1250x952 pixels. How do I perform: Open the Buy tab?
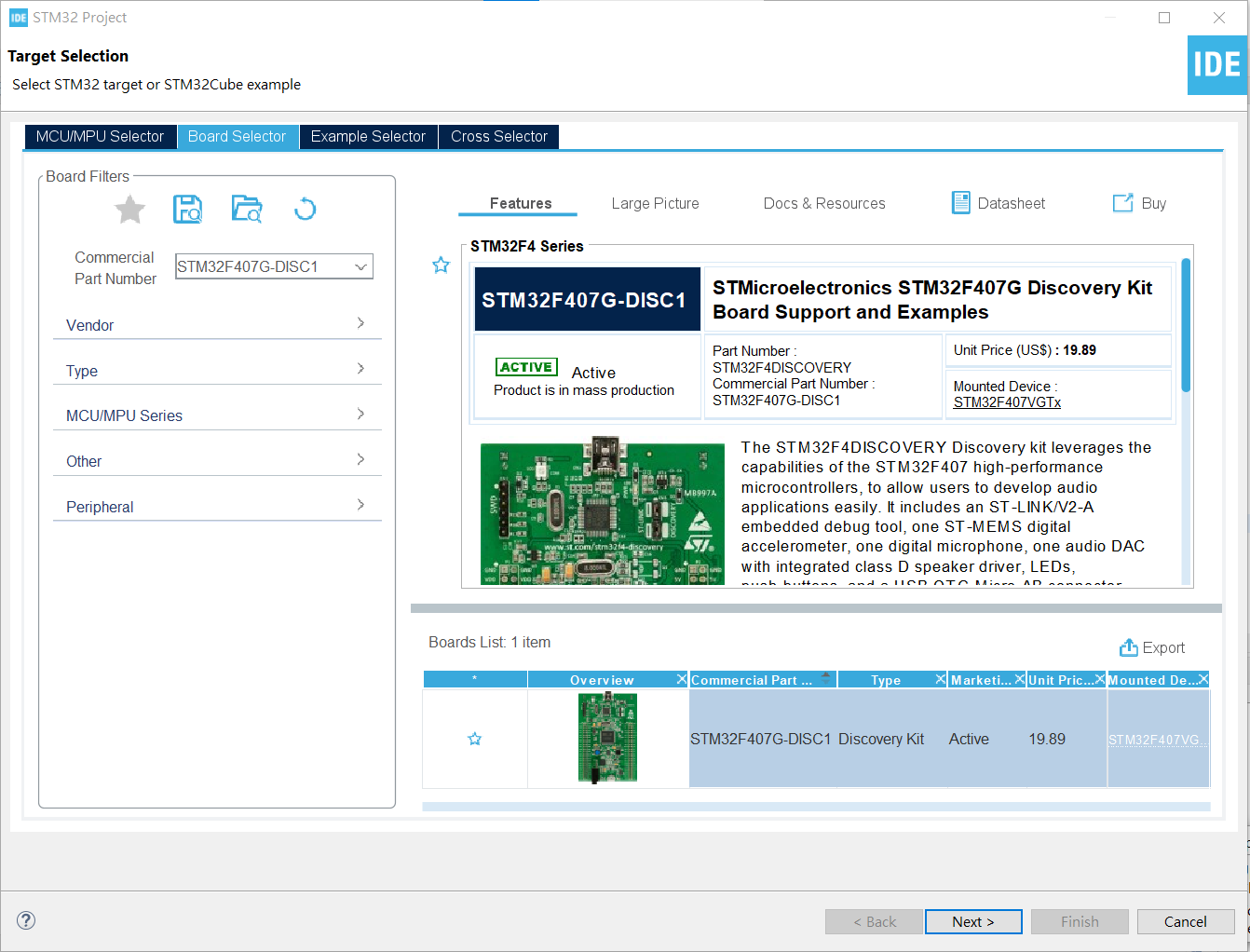(1140, 203)
